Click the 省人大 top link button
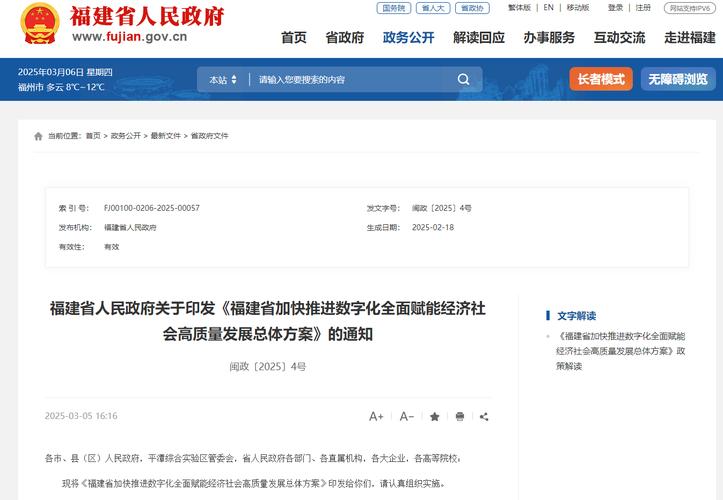The image size is (723, 500). pos(433,8)
